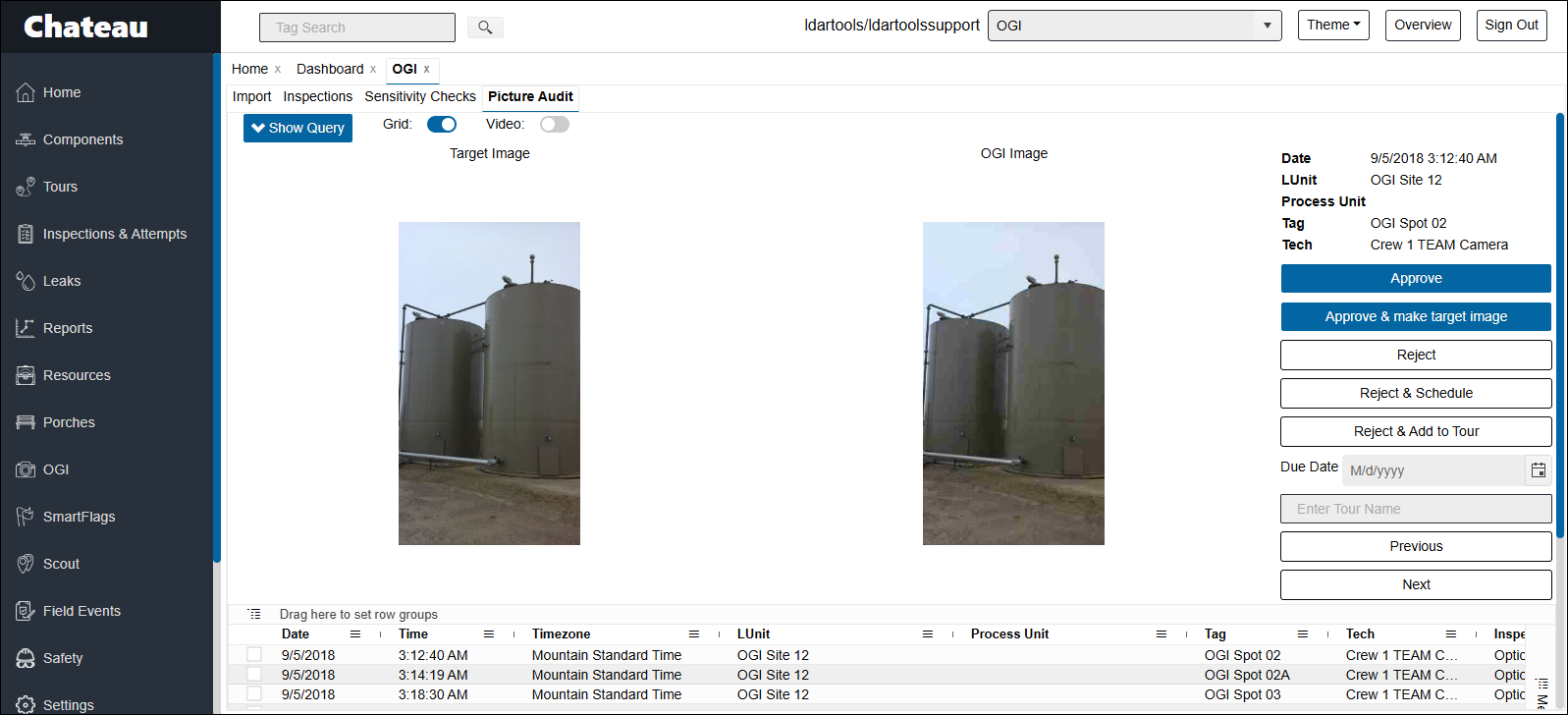Enable the Video toggle
1568x715 pixels.
(554, 125)
